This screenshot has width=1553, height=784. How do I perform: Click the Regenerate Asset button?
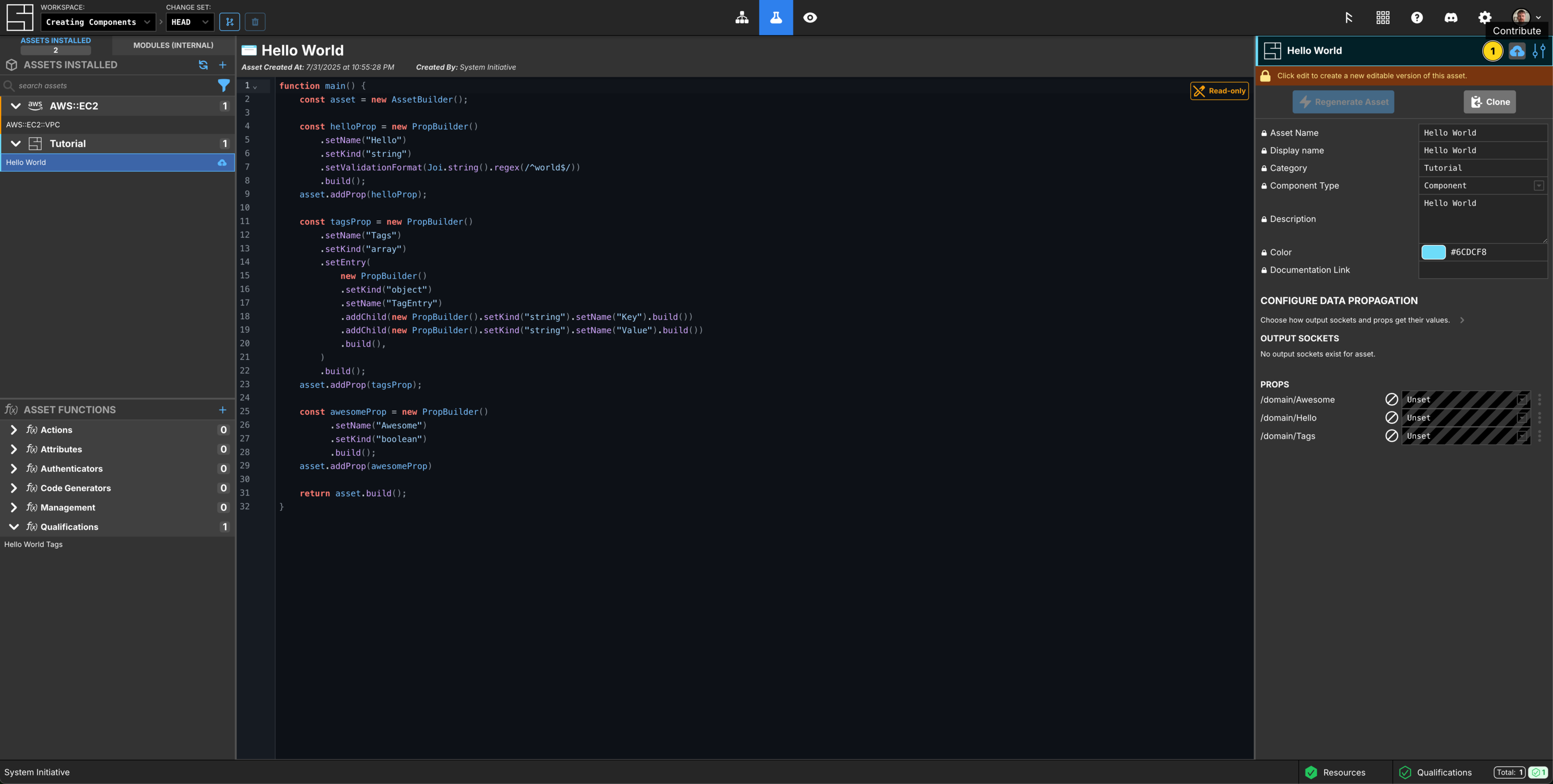pyautogui.click(x=1343, y=102)
